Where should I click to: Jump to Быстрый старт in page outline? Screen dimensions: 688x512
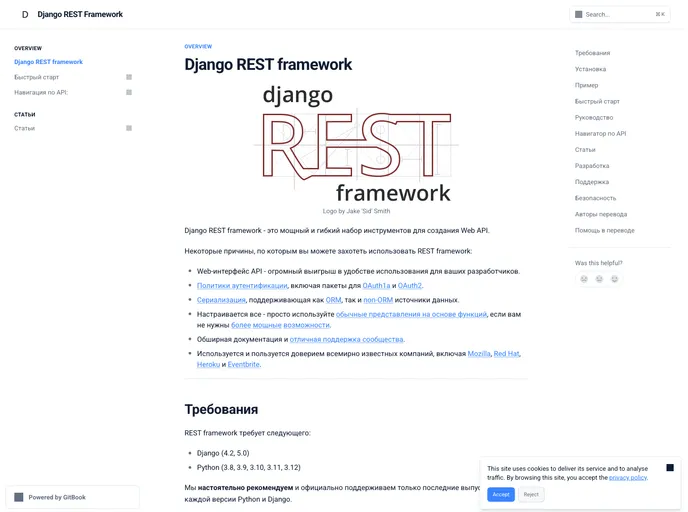pyautogui.click(x=597, y=101)
